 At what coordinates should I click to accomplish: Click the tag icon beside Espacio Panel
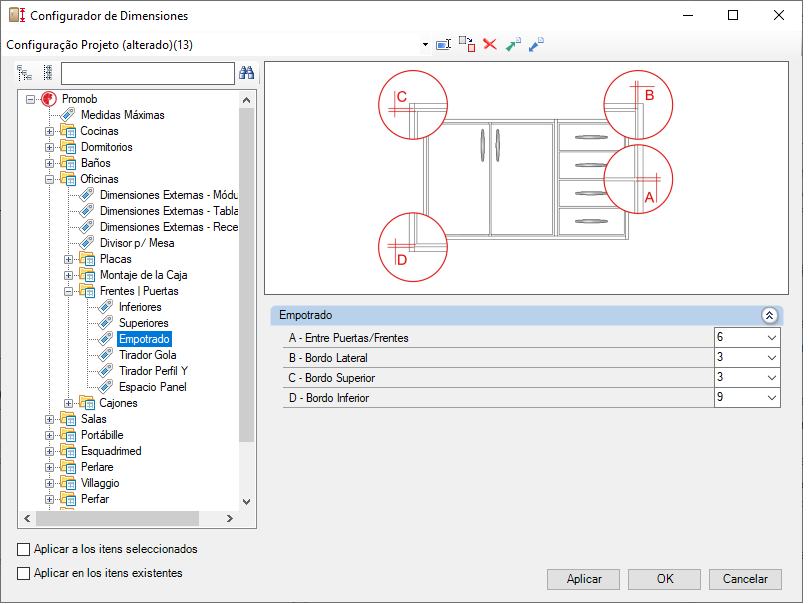tap(106, 387)
